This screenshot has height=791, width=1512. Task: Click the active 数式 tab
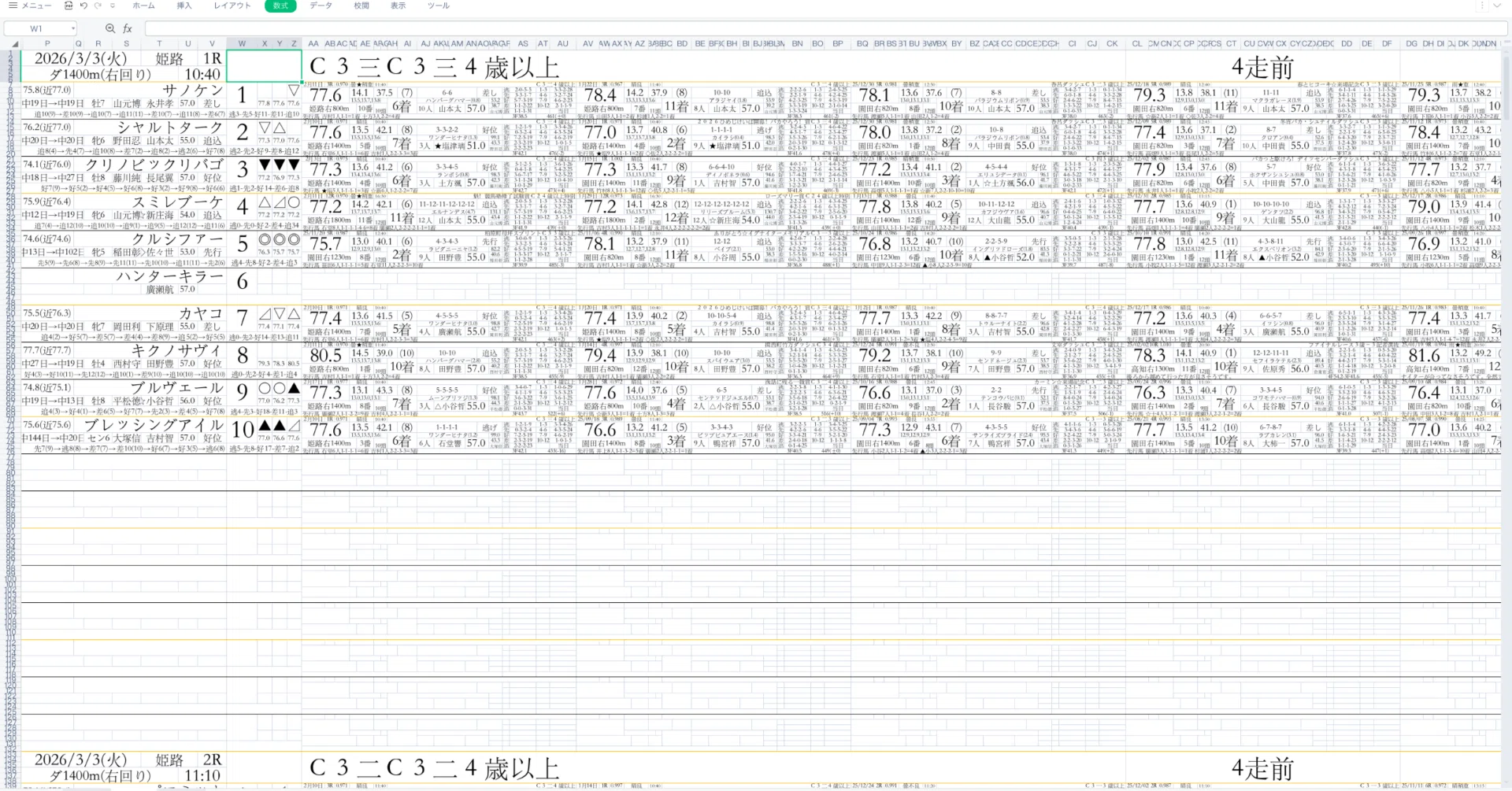pyautogui.click(x=281, y=6)
